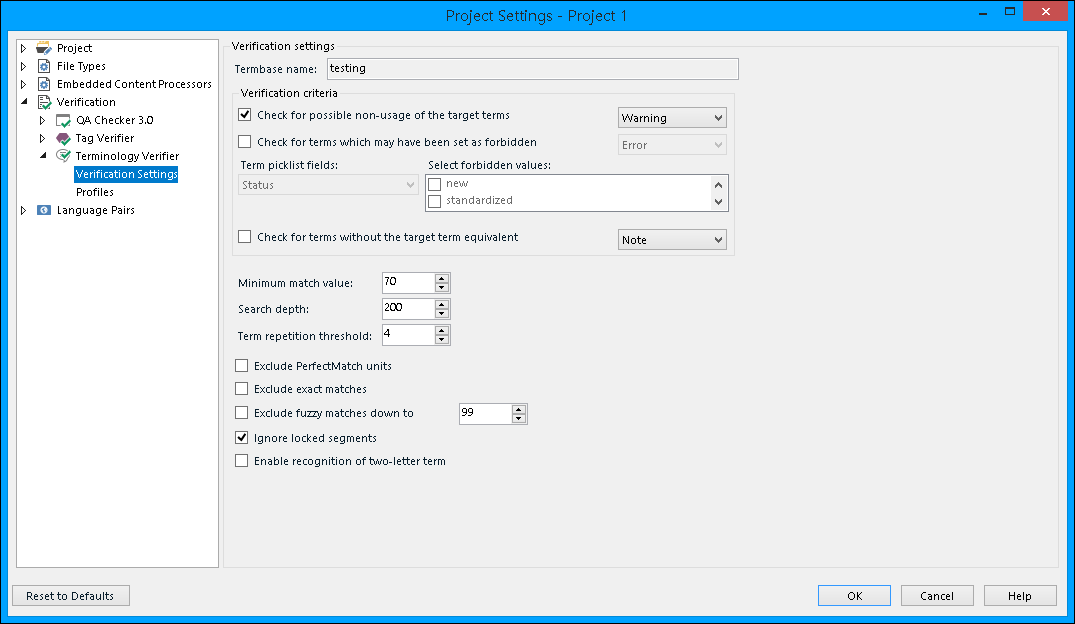Collapse the Verification tree node

point(24,101)
